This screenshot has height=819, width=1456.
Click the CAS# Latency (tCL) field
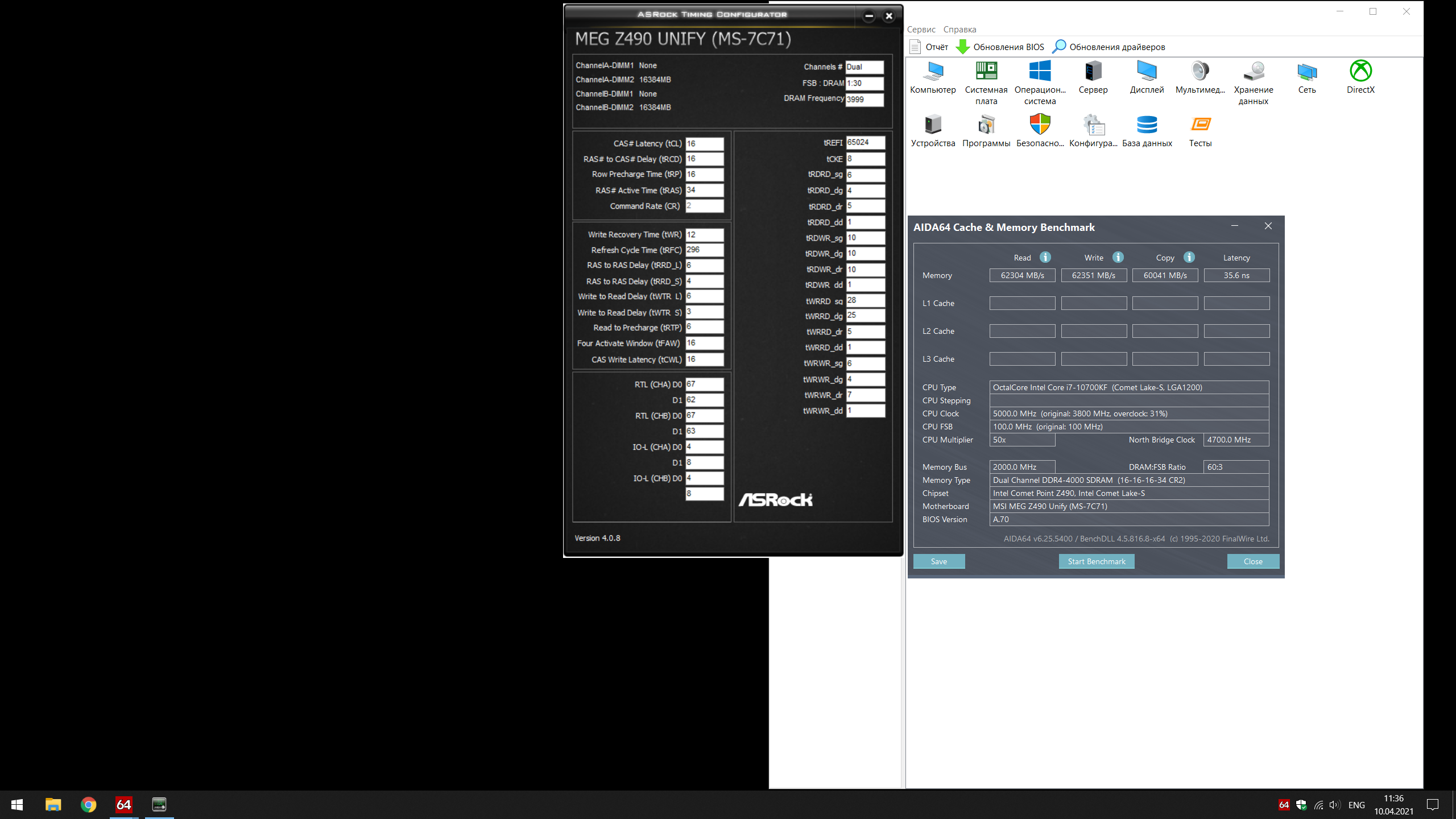(704, 143)
